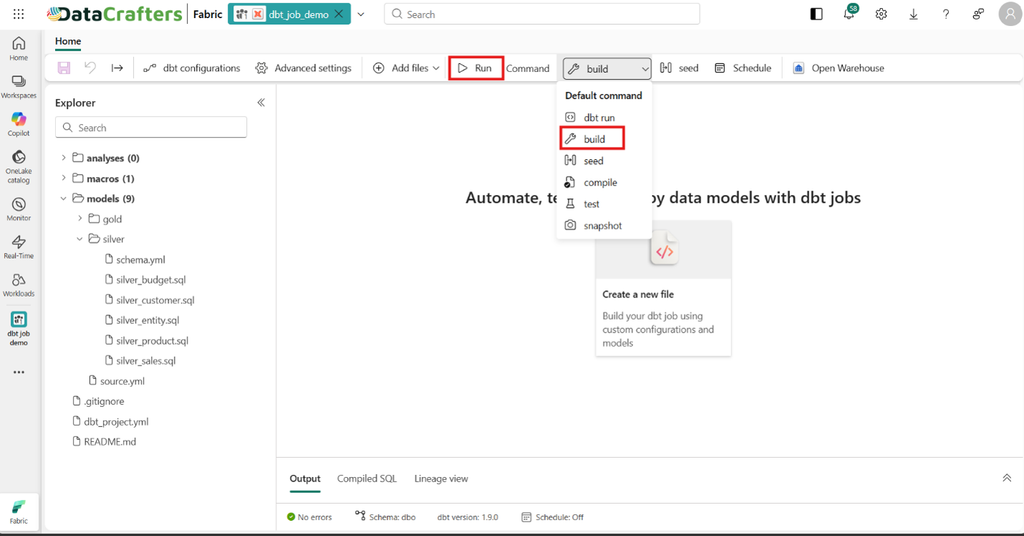Open the Schedule settings
The width and height of the screenshot is (1024, 536).
click(743, 68)
